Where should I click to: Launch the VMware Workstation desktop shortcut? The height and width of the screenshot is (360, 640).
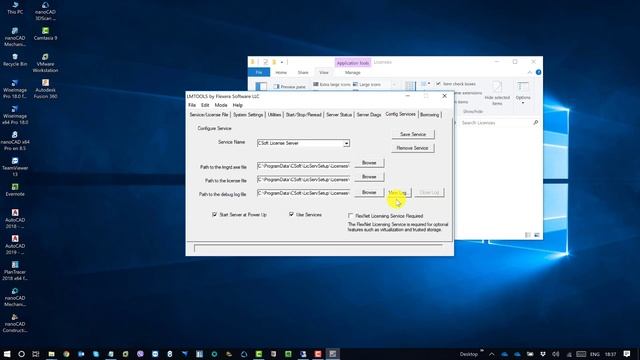[45, 63]
